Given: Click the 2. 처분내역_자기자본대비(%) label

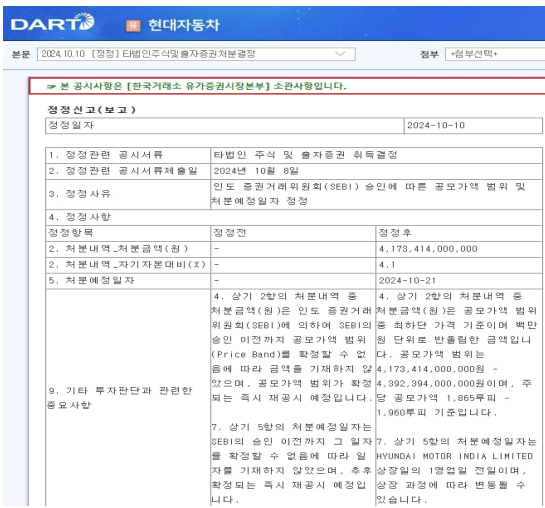Looking at the screenshot, I should pos(127,265).
